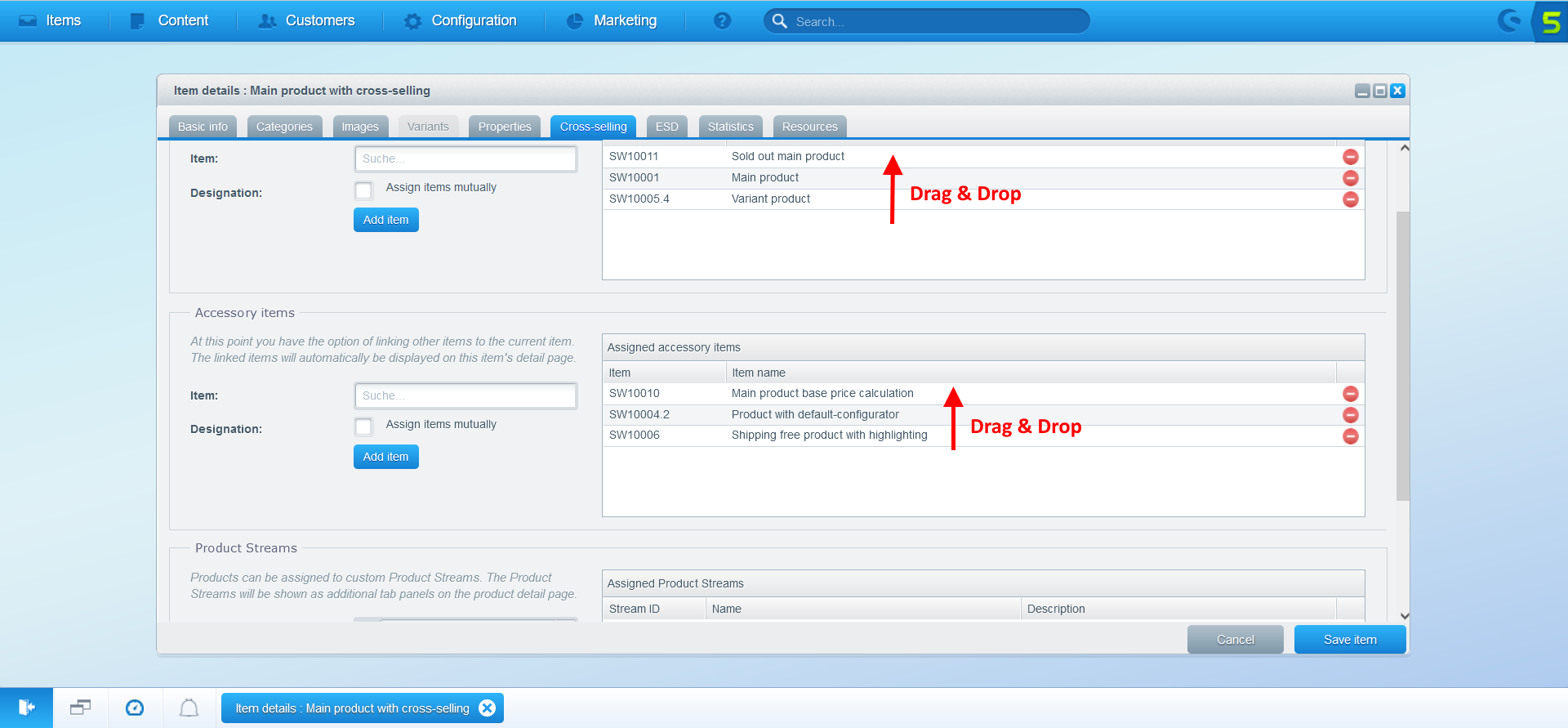Focus the accessory Item search field
The width and height of the screenshot is (1568, 728).
(465, 395)
